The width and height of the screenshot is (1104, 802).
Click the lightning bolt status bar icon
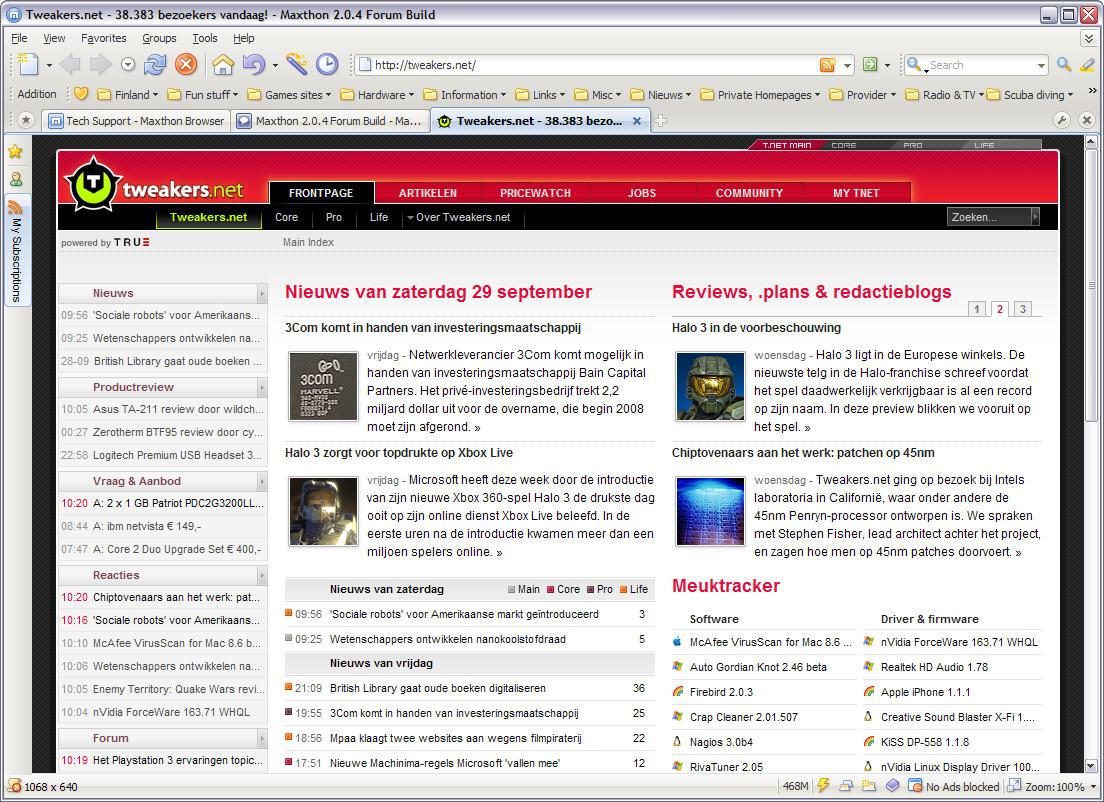click(822, 786)
